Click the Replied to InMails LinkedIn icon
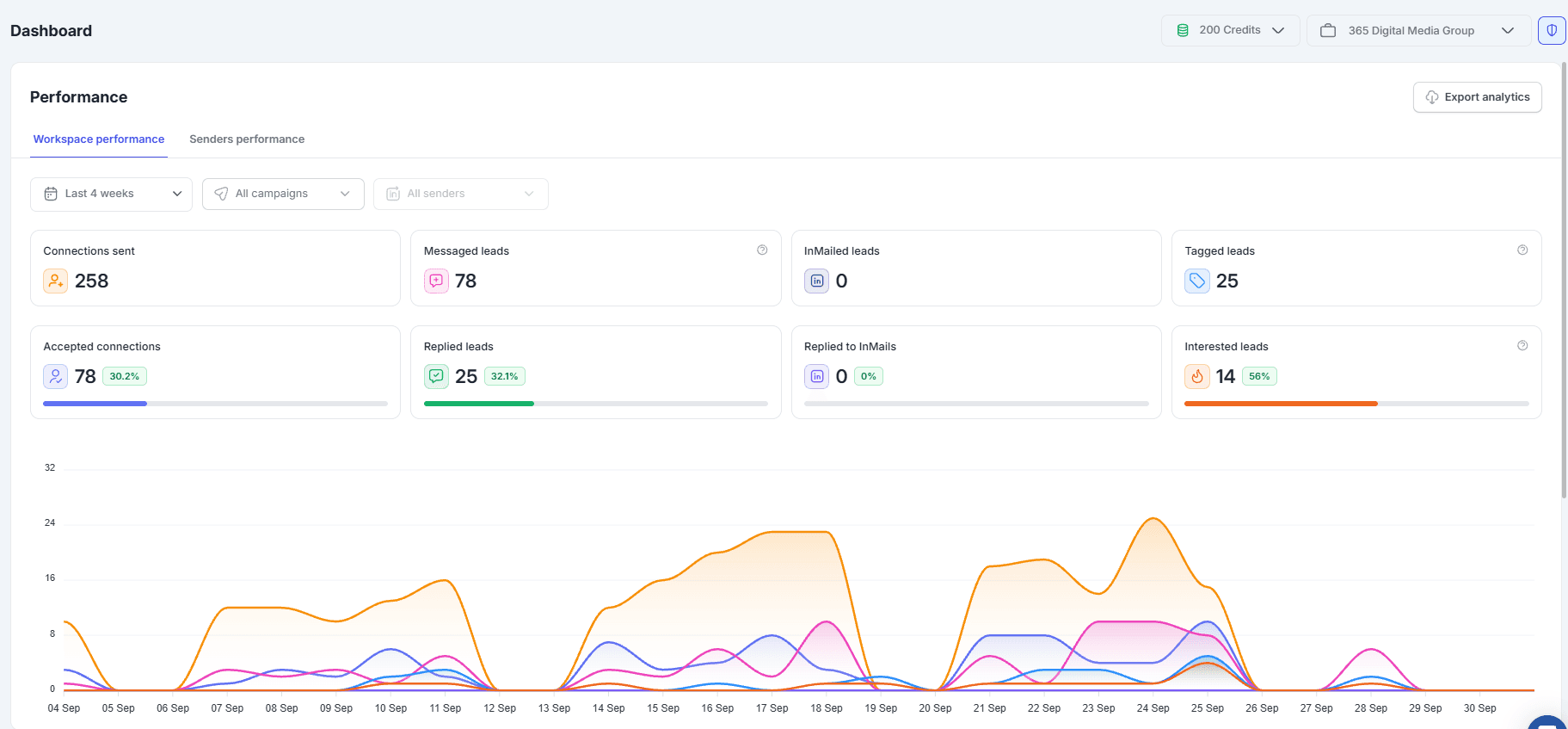This screenshot has width=1568, height=729. pos(816,376)
